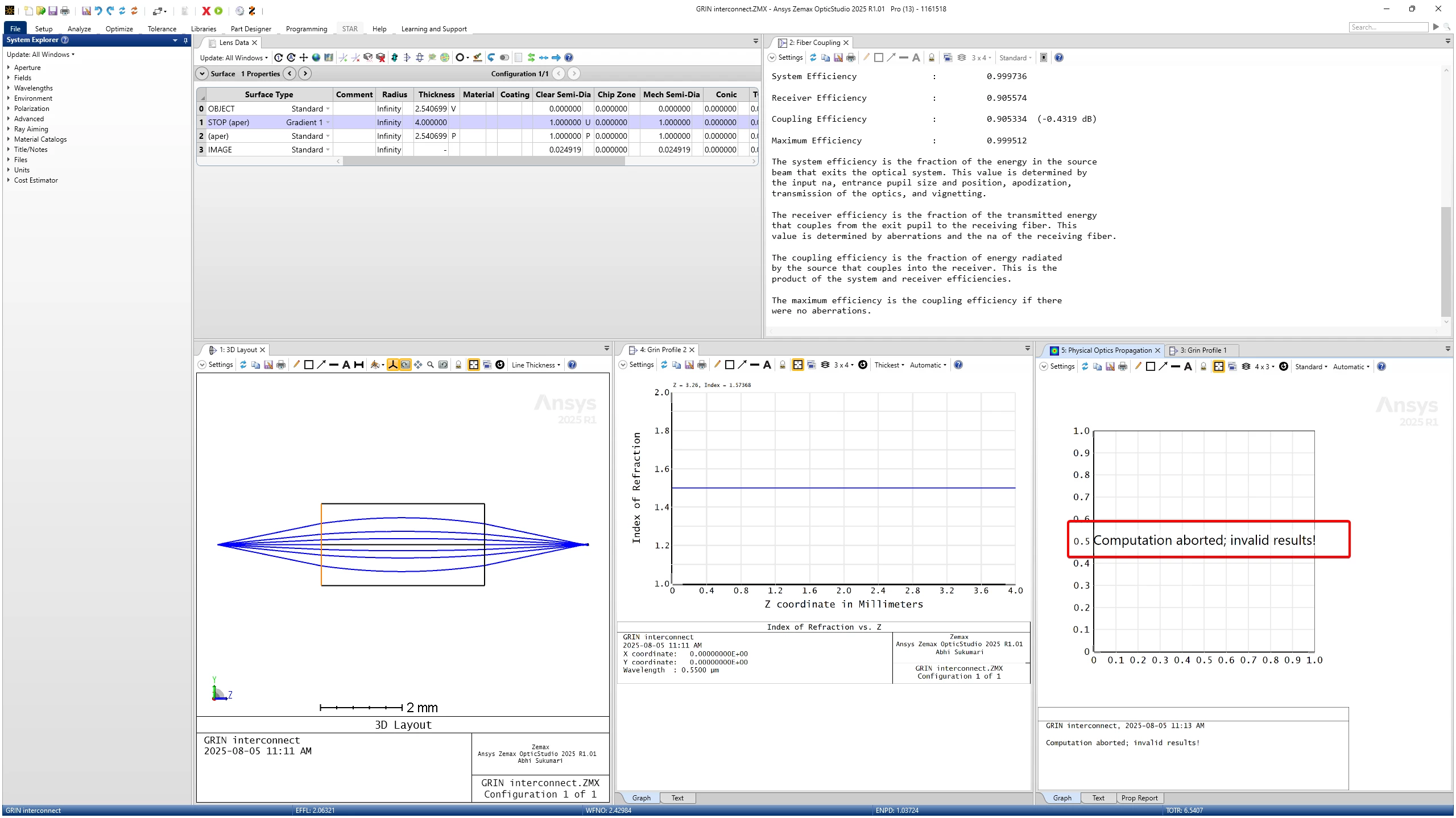The width and height of the screenshot is (1456, 818).
Task: Click the pan move icon in 3D Layout toolbar
Action: pyautogui.click(x=418, y=365)
